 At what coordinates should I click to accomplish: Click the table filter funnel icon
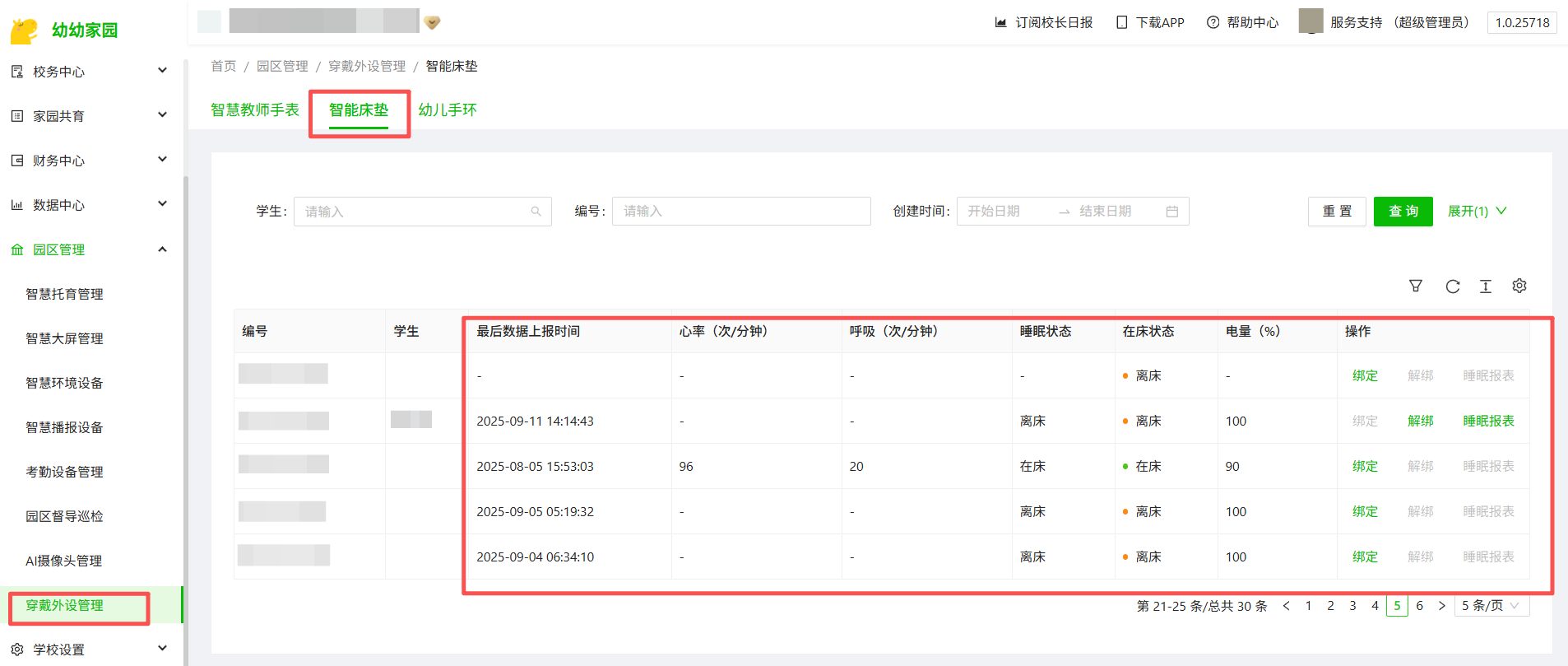click(1415, 286)
